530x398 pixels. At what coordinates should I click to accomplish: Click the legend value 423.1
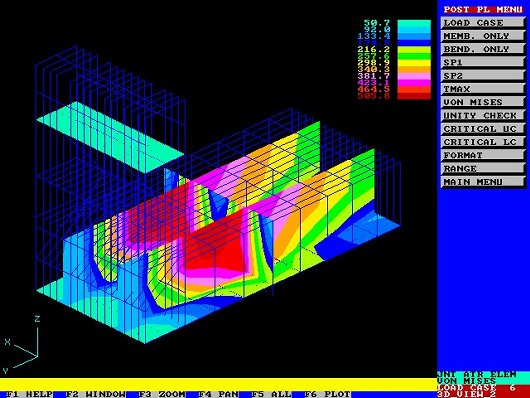374,83
